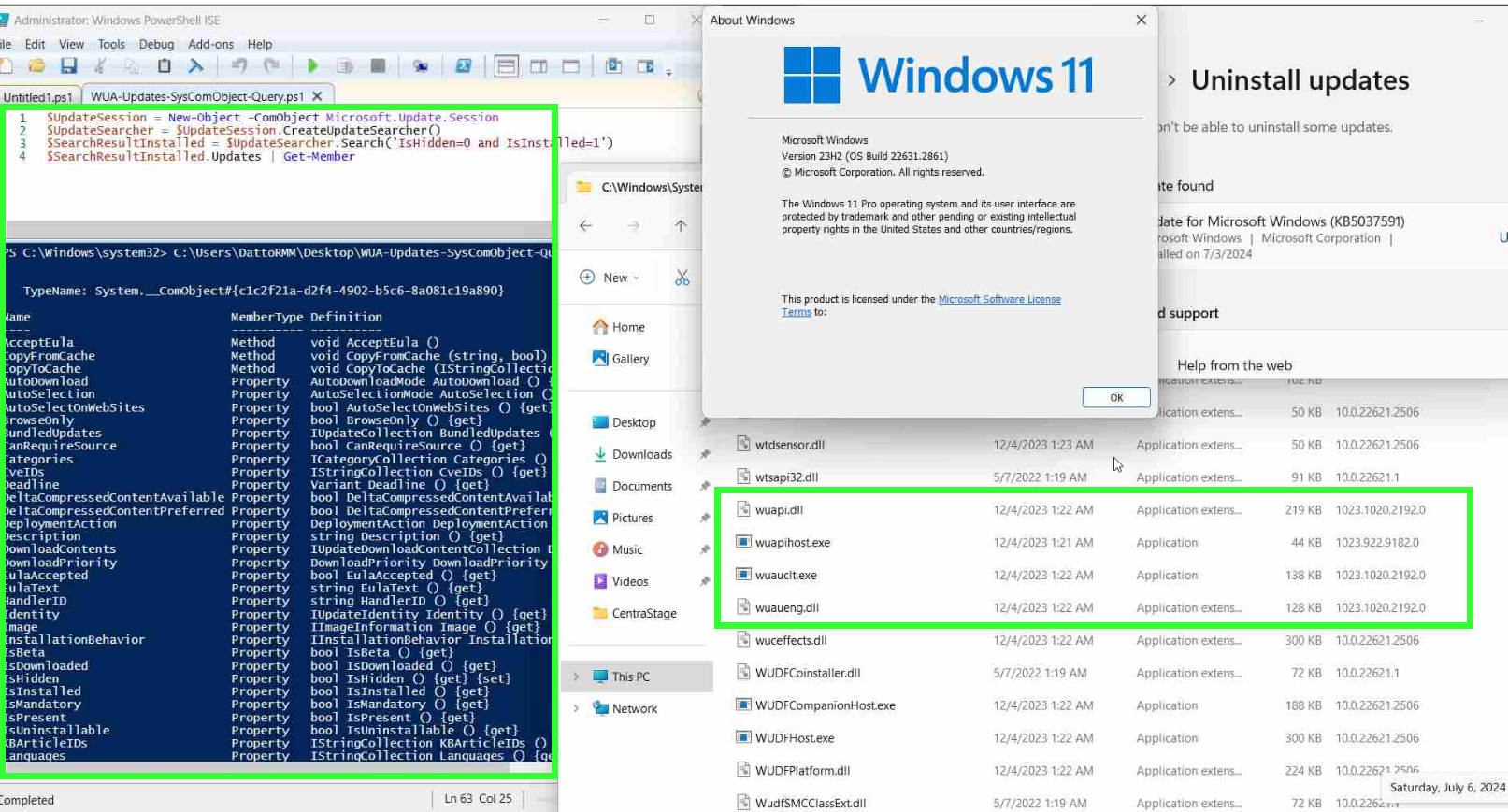Show Command Add-on pane icon in ISE

click(645, 65)
